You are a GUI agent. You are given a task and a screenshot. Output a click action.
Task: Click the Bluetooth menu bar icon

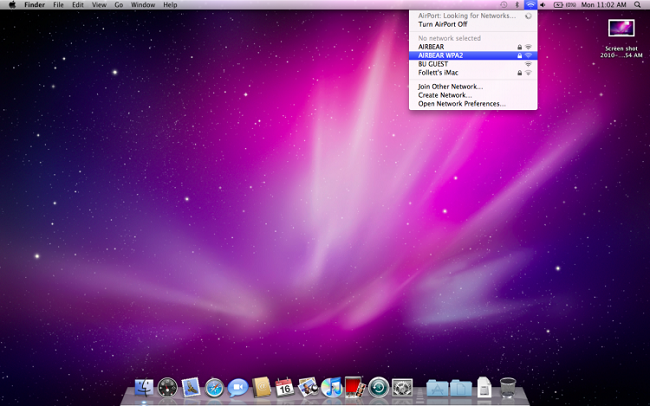coord(517,5)
